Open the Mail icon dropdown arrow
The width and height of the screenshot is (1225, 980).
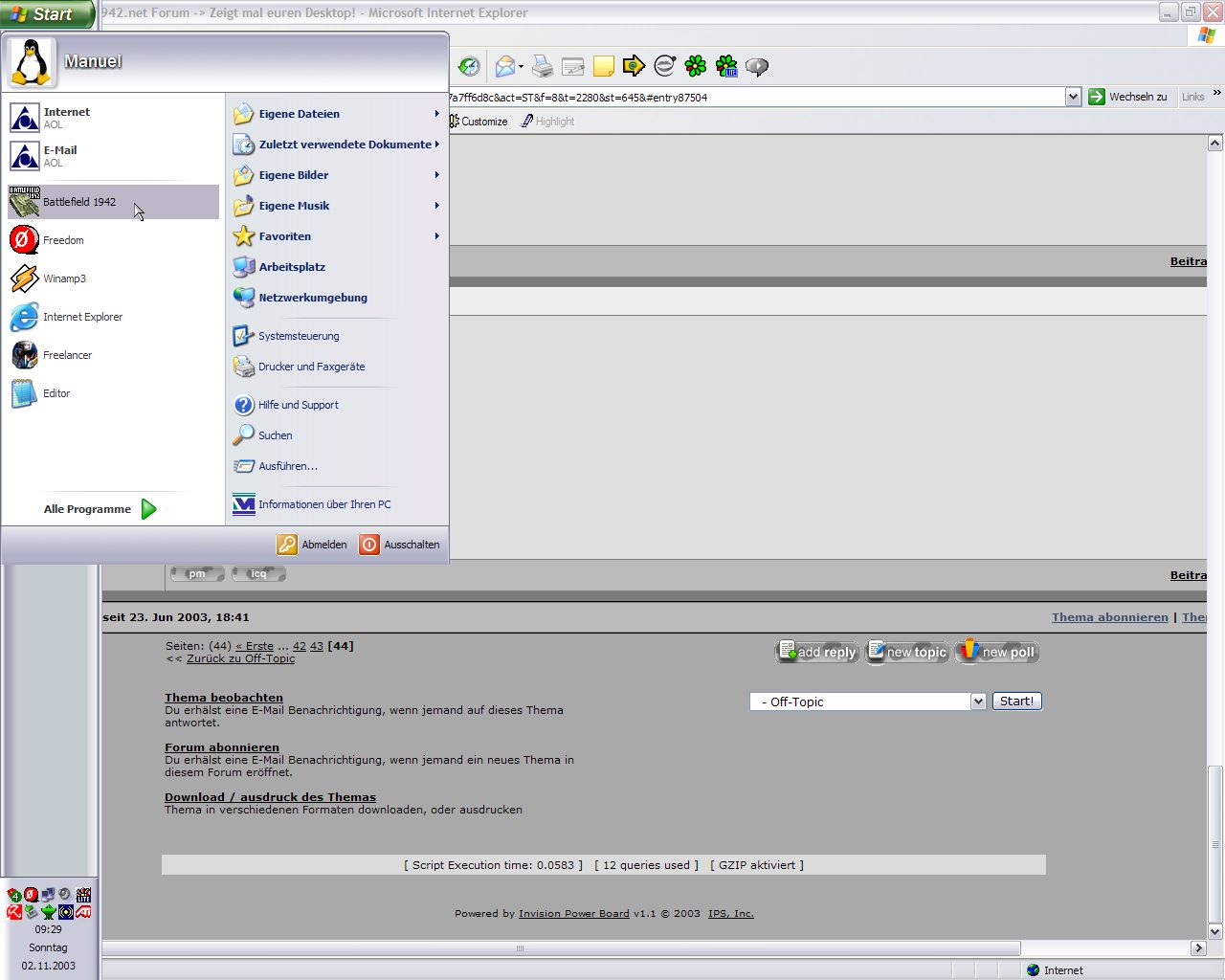(x=522, y=67)
